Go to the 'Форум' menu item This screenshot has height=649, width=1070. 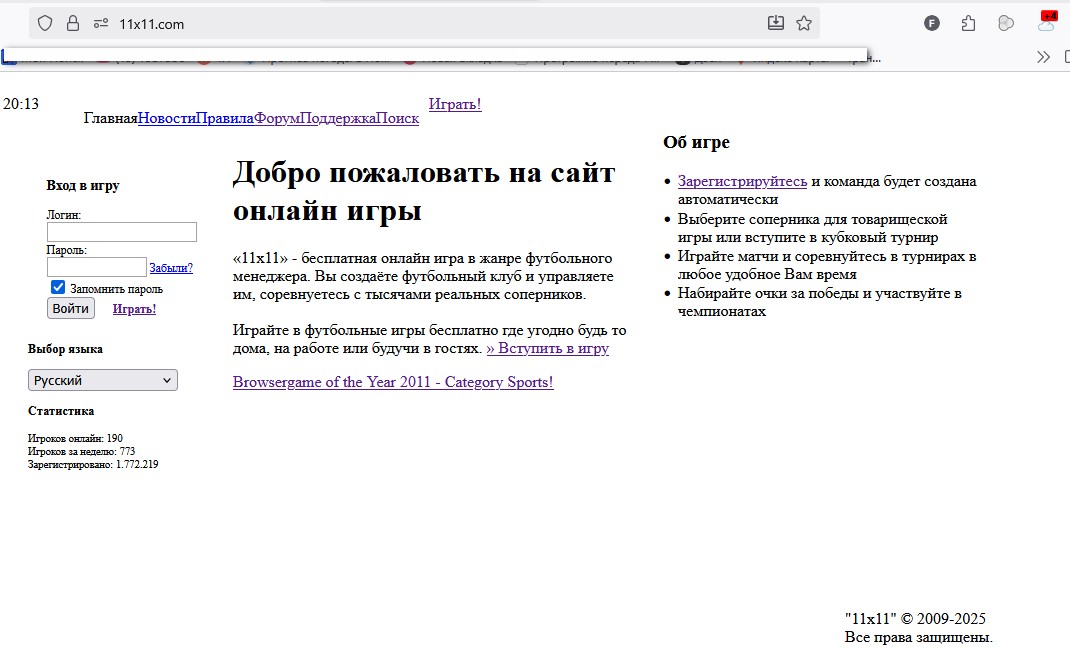[x=277, y=118]
